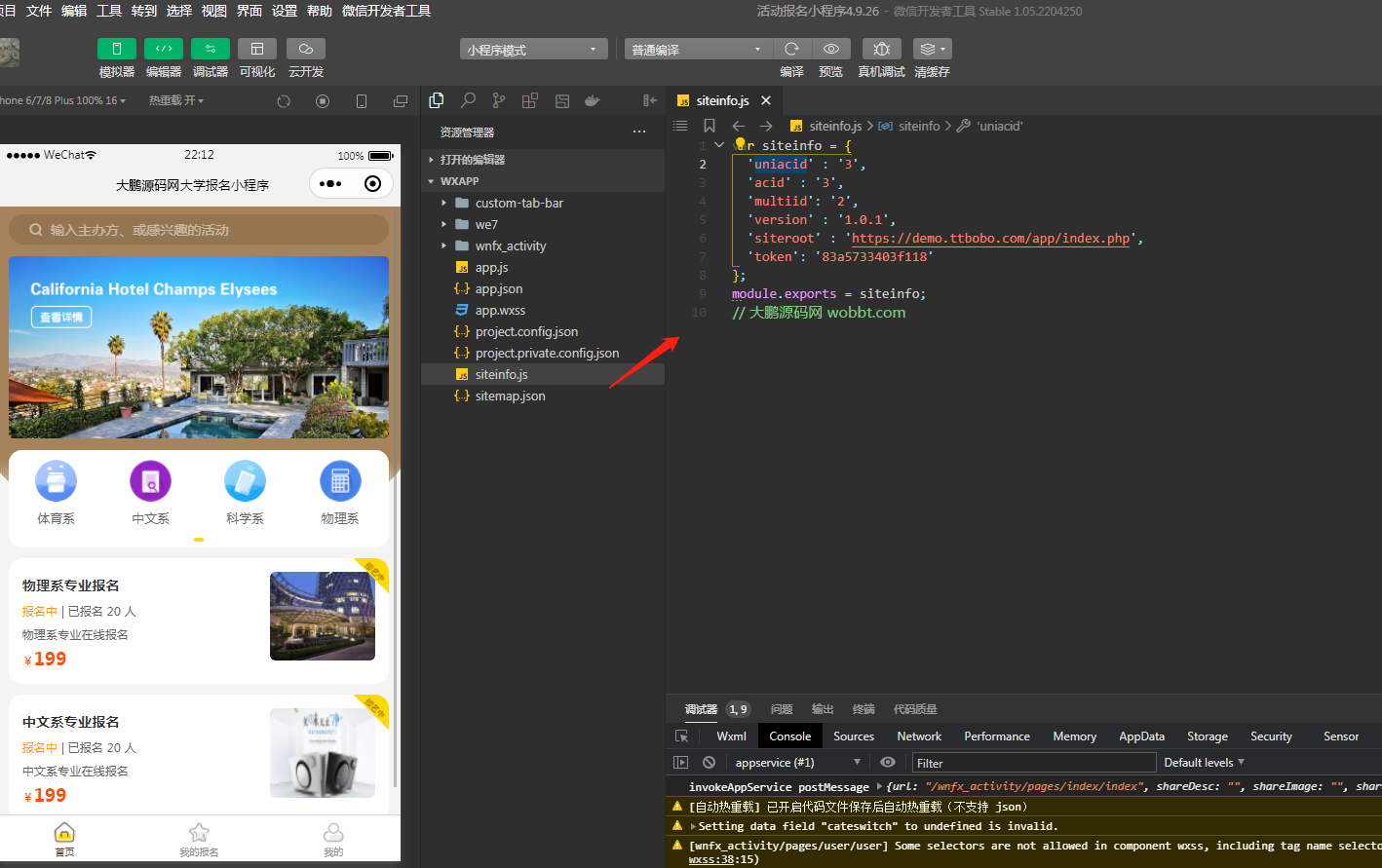The width and height of the screenshot is (1382, 868).
Task: Open search icon in explorer sidebar
Action: [468, 100]
